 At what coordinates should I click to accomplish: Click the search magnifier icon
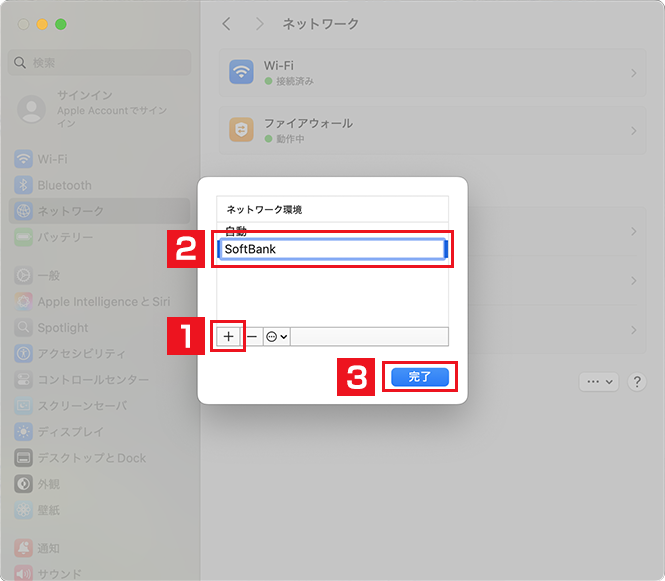tap(20, 63)
